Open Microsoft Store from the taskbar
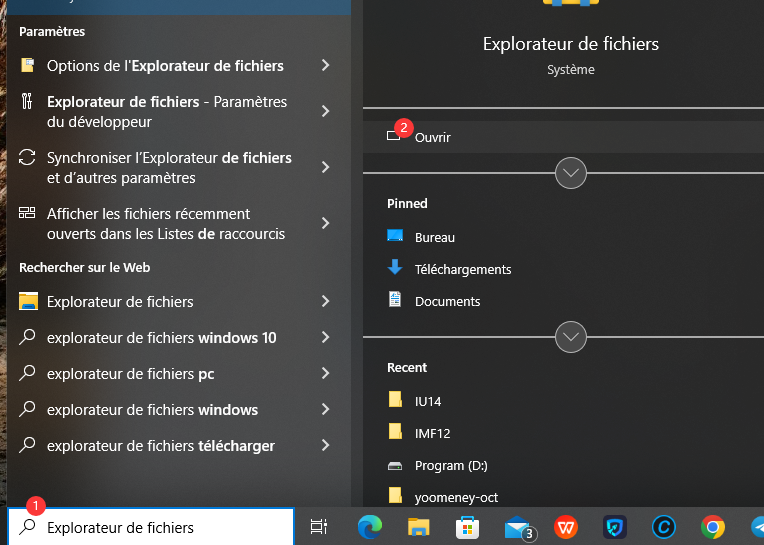 [x=467, y=527]
